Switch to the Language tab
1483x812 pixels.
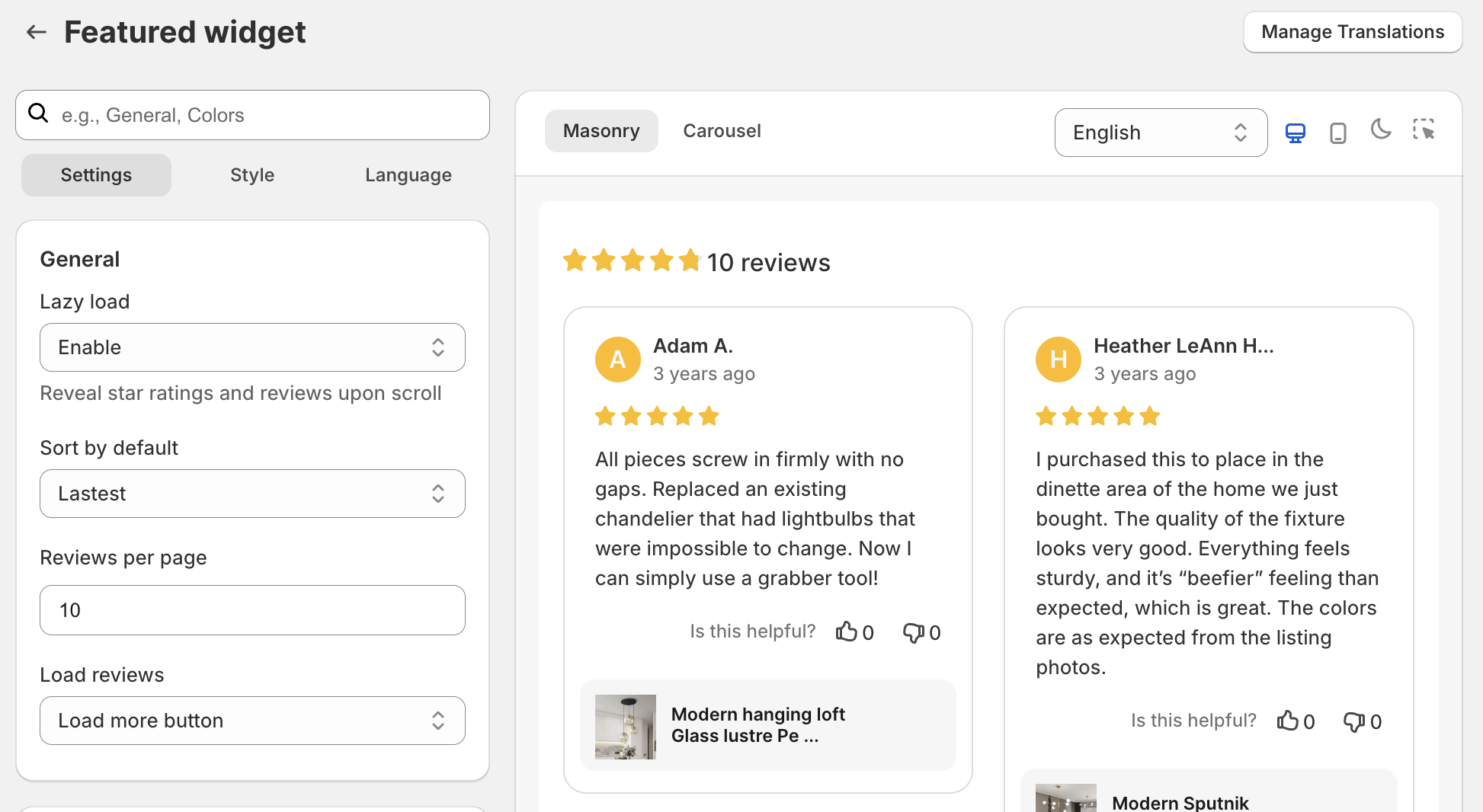408,175
